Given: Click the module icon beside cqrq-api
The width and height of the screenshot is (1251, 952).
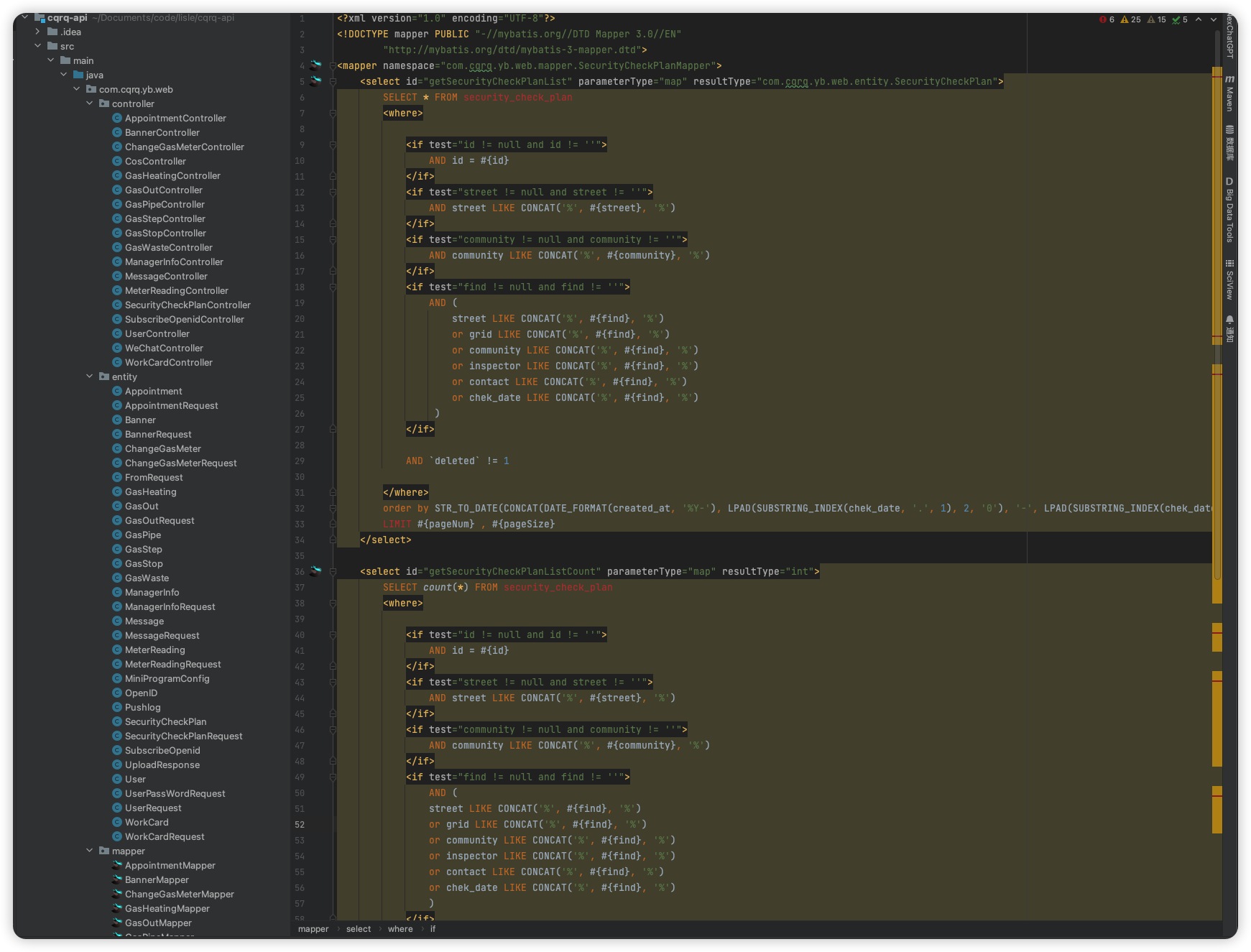Looking at the screenshot, I should [40, 17].
